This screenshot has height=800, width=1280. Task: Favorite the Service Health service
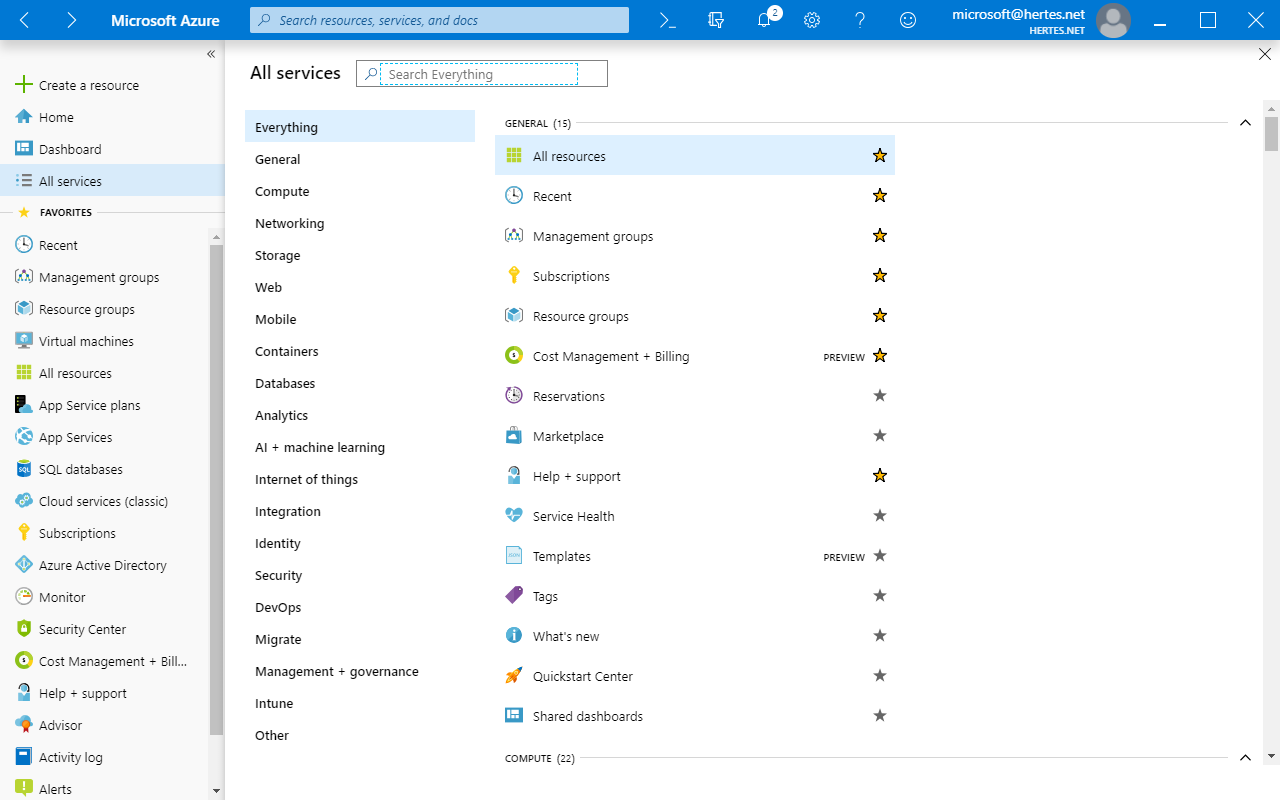(879, 515)
